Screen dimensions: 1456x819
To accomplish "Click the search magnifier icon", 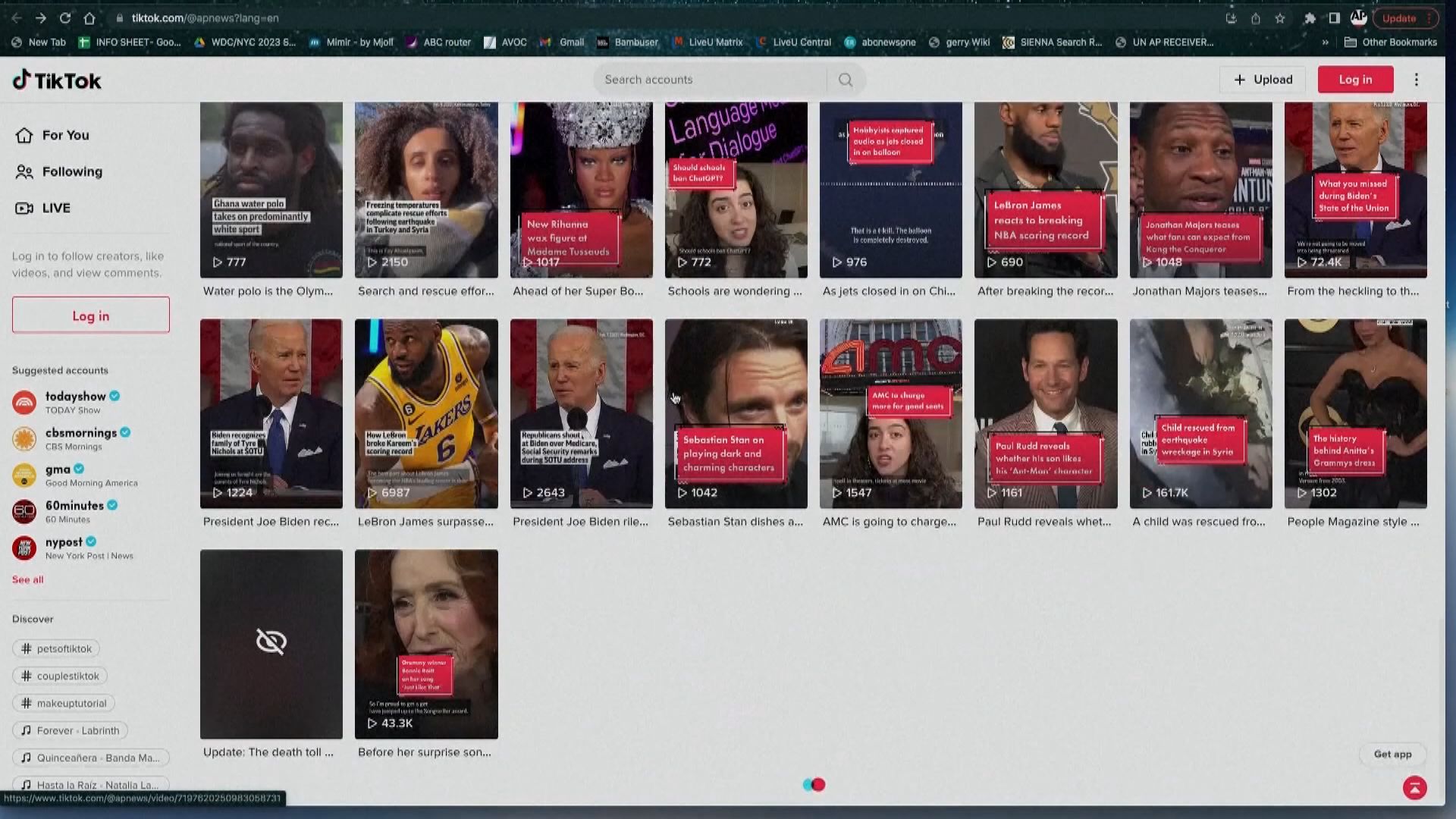I will tap(846, 80).
